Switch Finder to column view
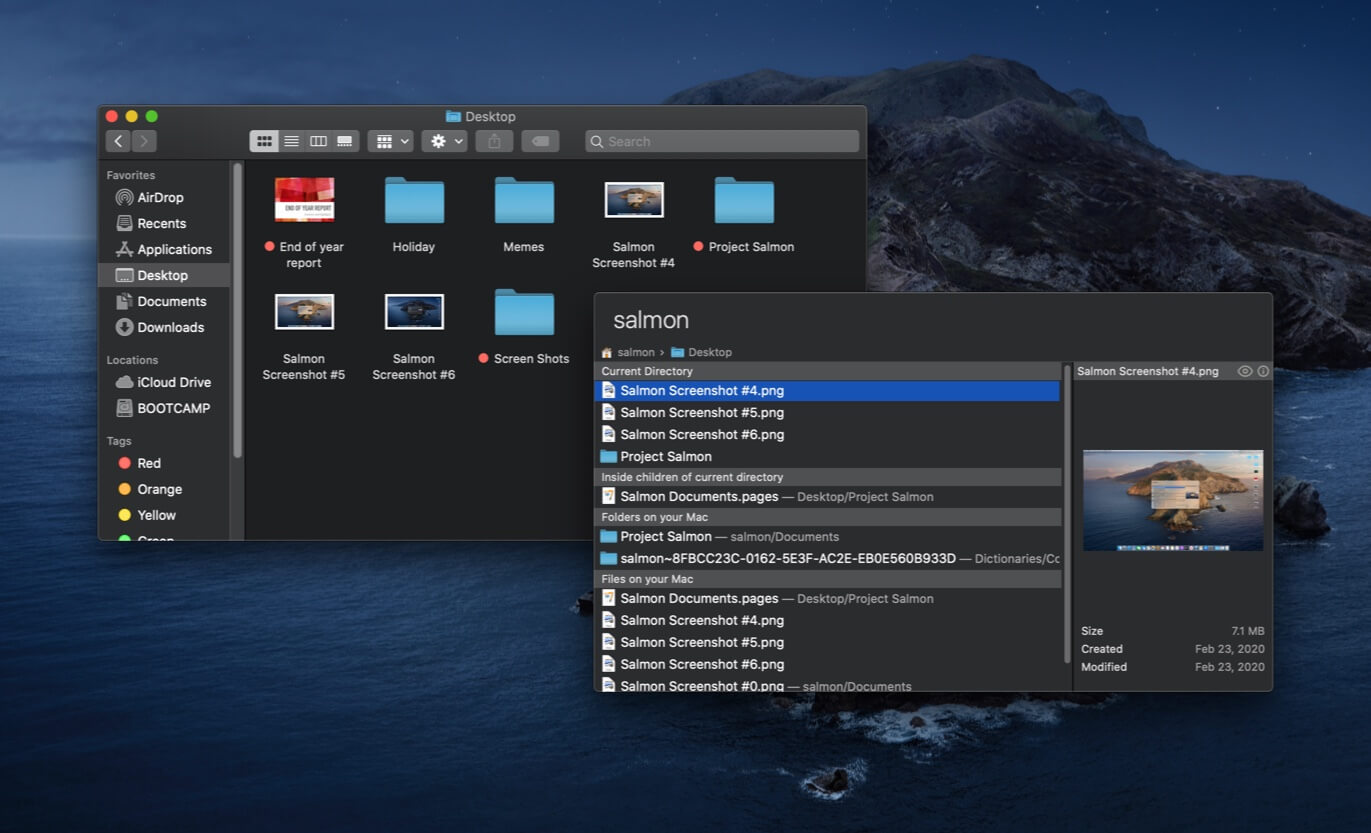Screen dimensions: 1371x833 (x=318, y=141)
